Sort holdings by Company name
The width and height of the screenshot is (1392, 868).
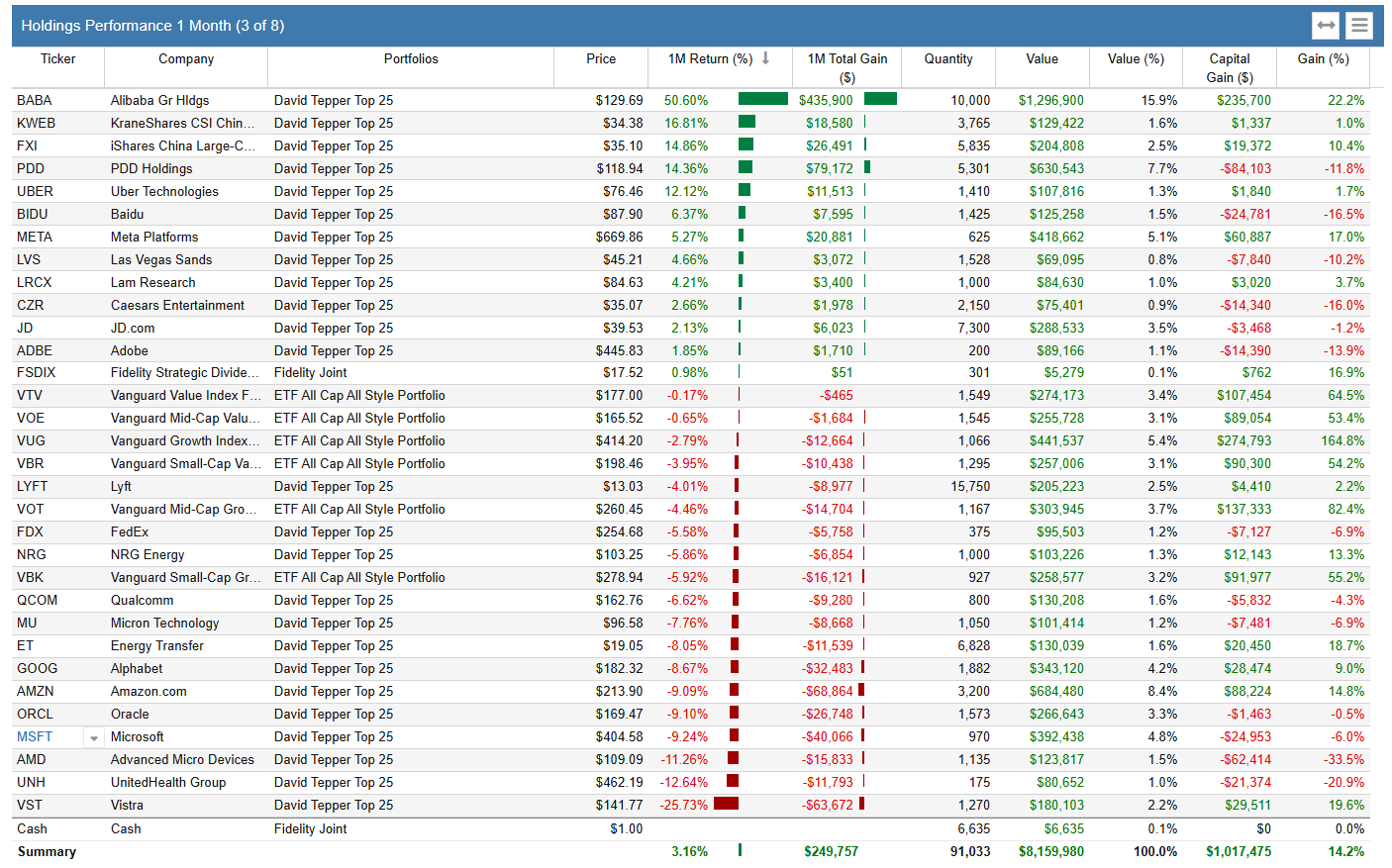tap(186, 58)
